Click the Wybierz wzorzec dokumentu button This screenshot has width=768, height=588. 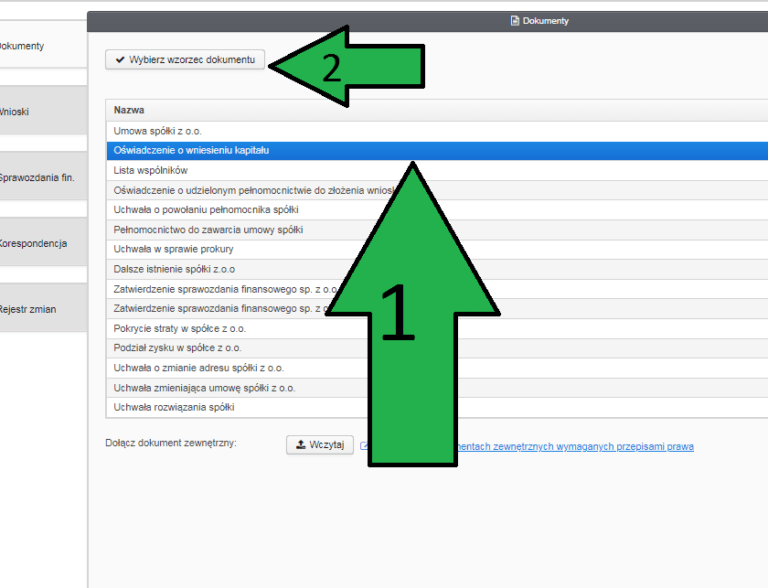coord(185,60)
